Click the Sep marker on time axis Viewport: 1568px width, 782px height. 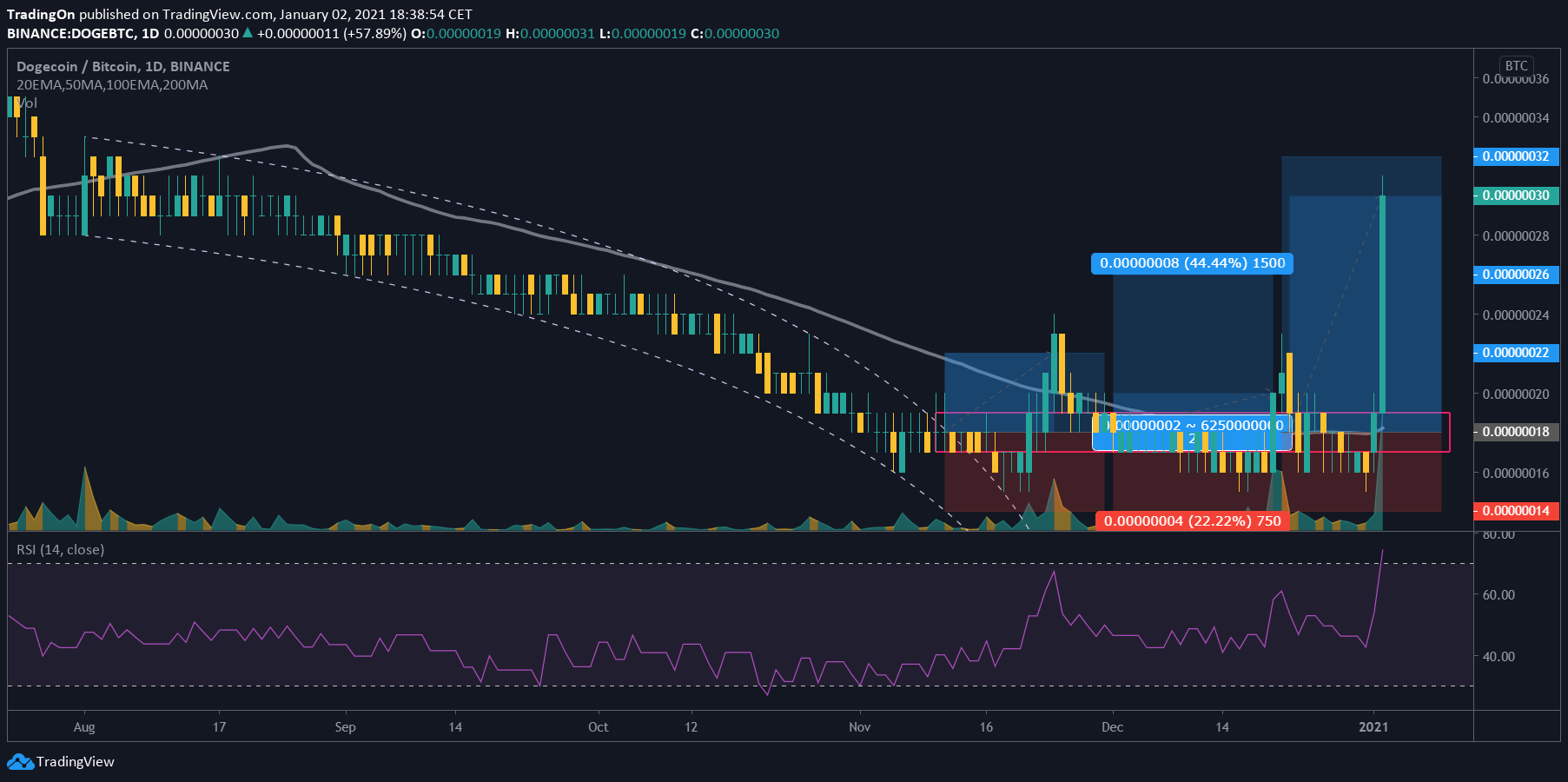(x=345, y=727)
